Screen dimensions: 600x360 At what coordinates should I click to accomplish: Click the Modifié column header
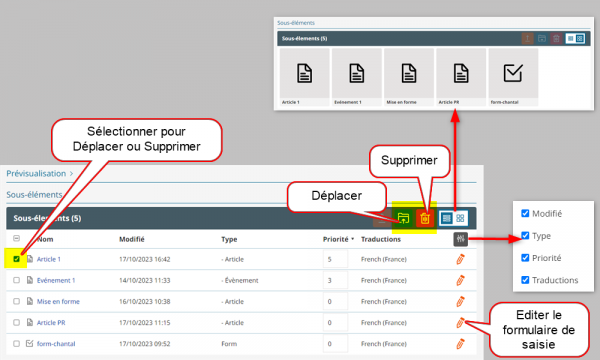click(x=132, y=239)
